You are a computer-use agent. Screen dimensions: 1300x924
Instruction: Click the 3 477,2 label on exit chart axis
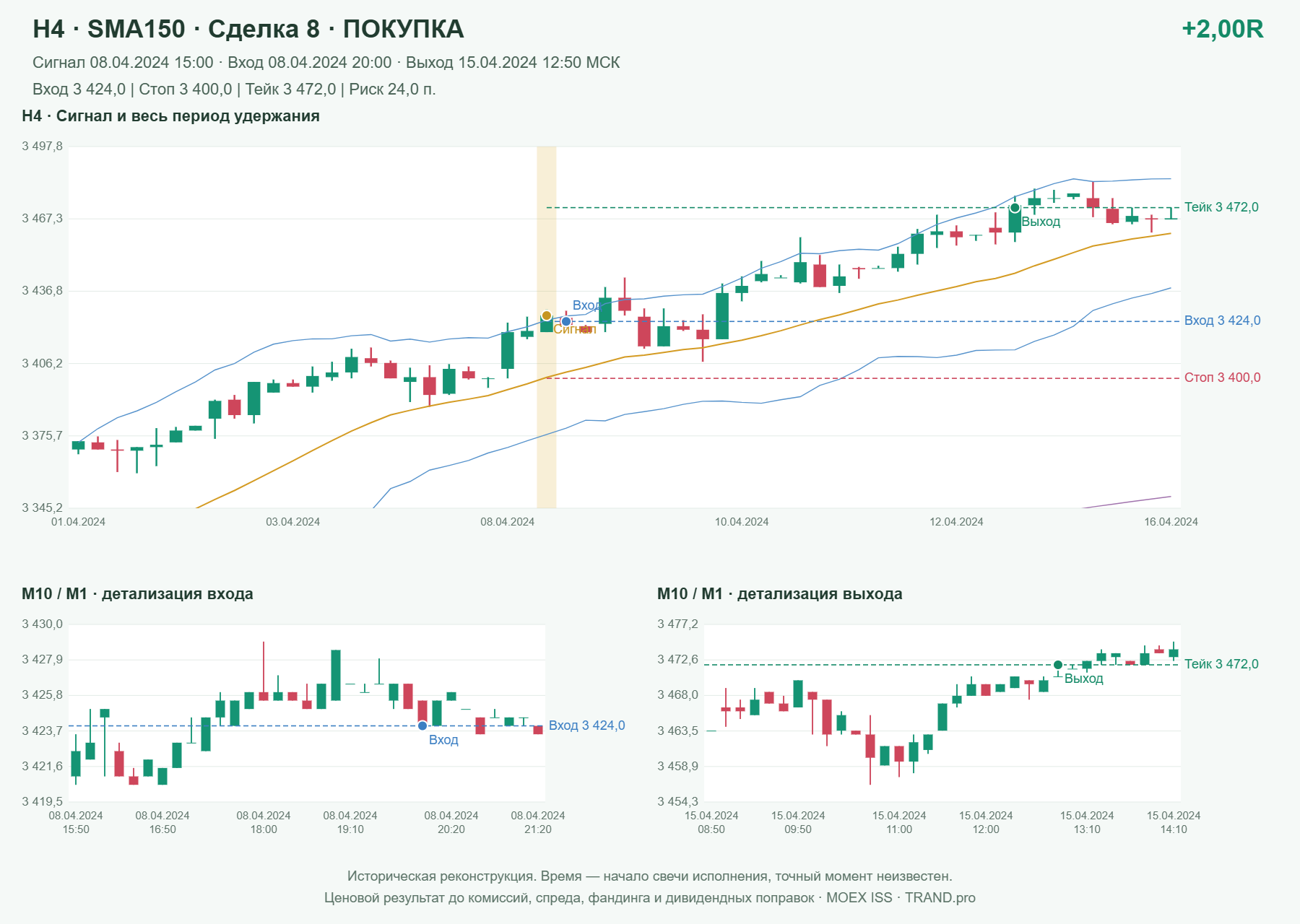point(677,624)
